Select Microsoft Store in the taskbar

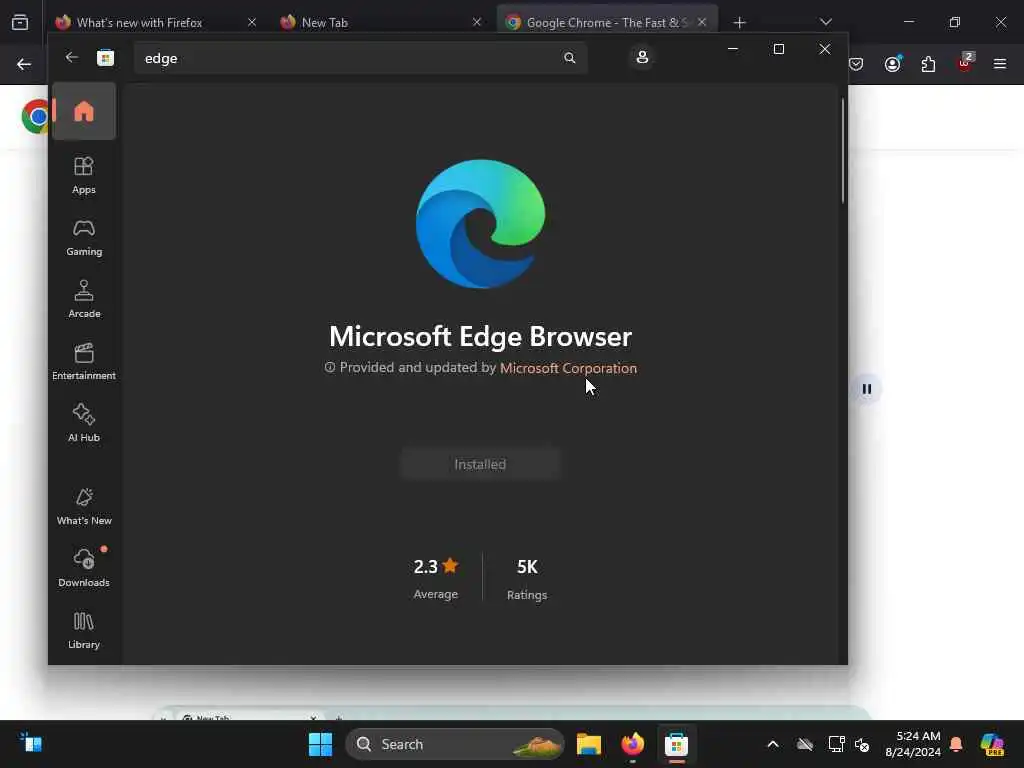click(676, 744)
